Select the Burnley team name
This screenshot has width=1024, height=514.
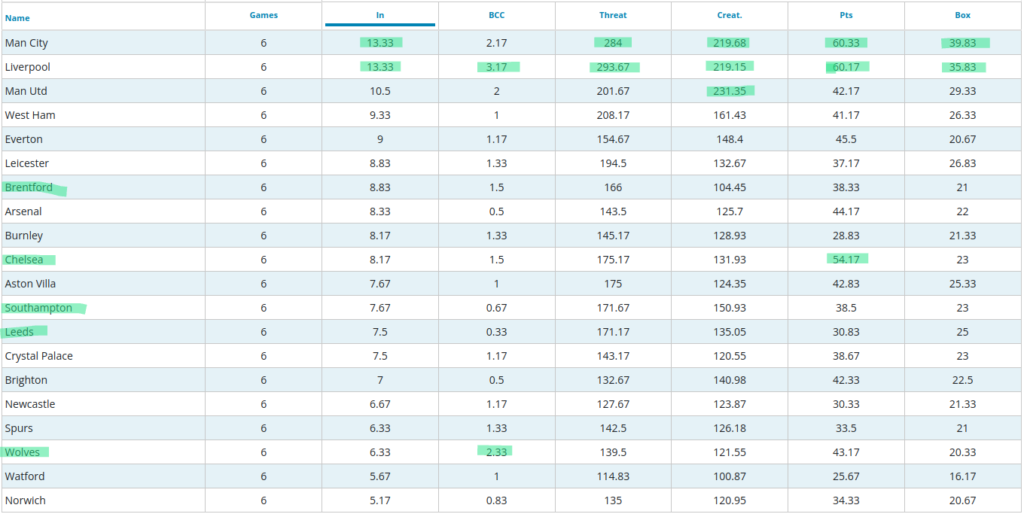(x=24, y=236)
